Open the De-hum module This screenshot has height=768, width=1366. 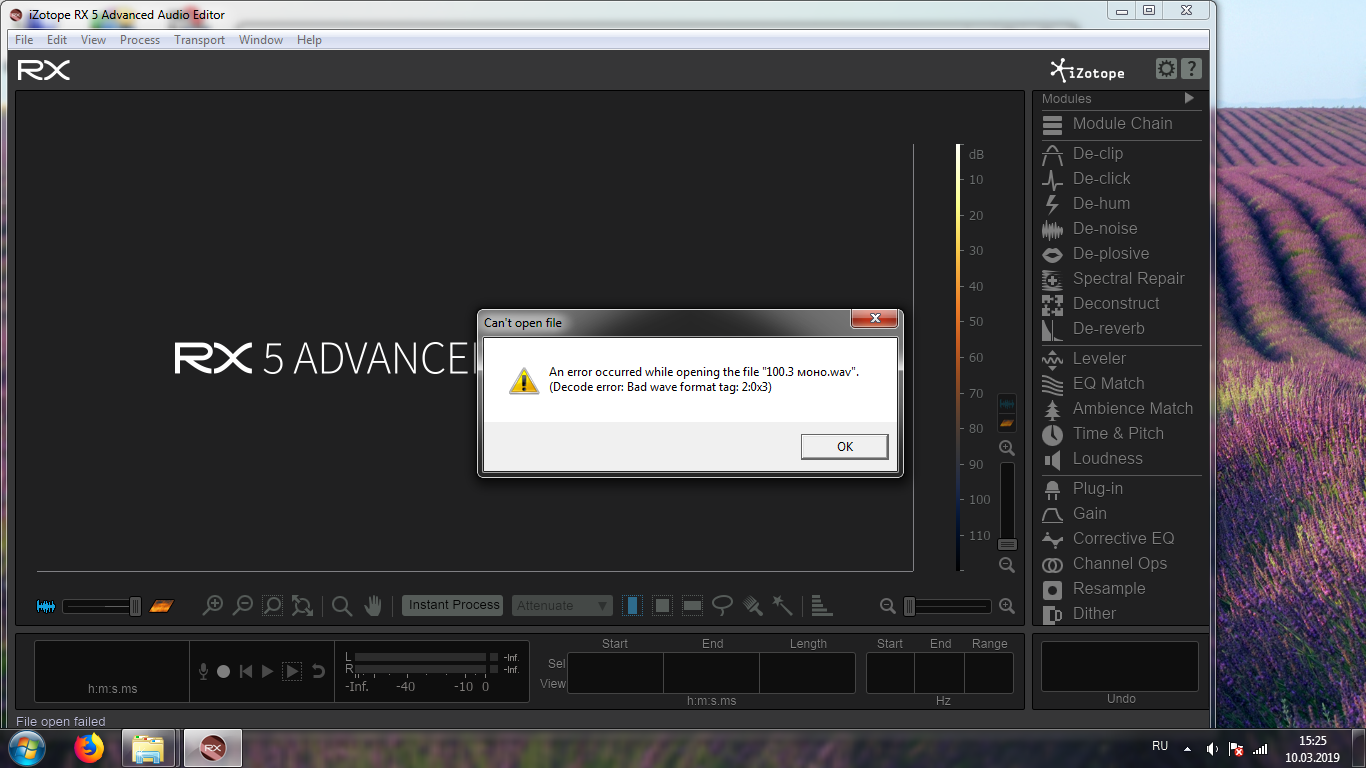pos(1120,204)
